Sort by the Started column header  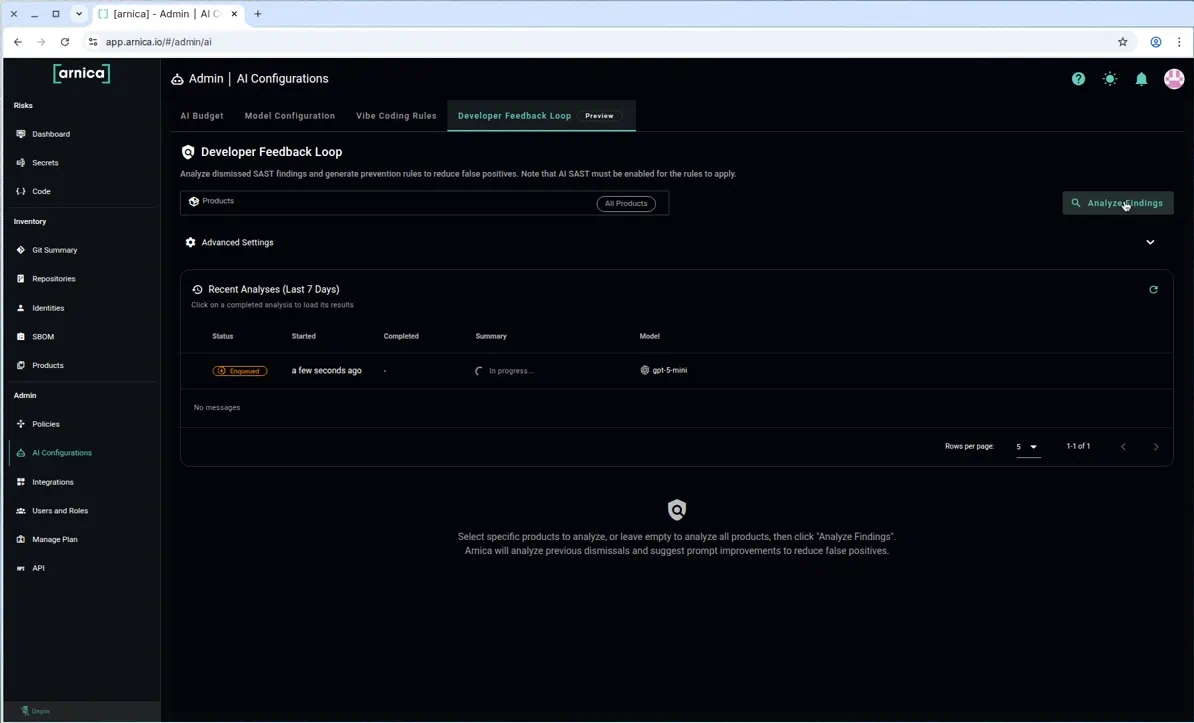click(x=303, y=336)
